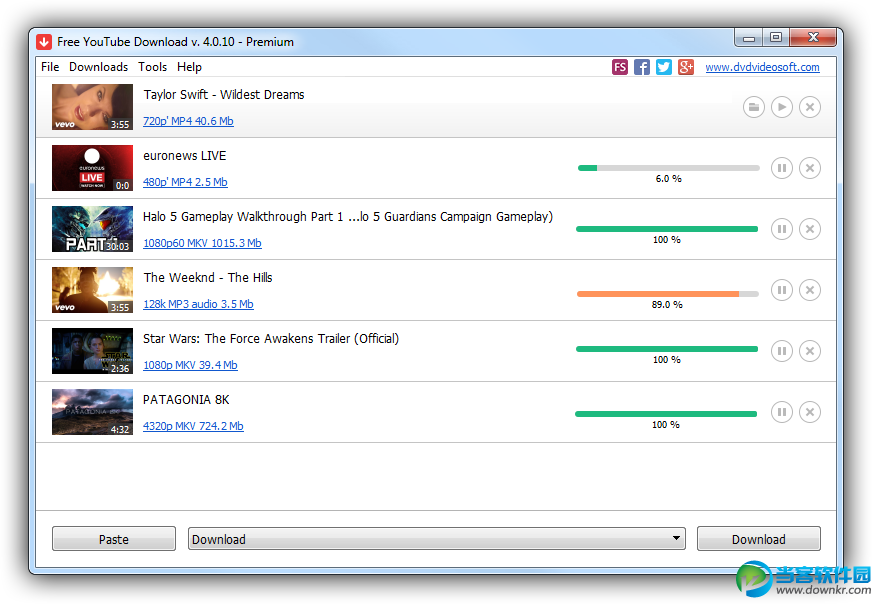This screenshot has width=872, height=604.
Task: Click the Download button at bottom right
Action: point(759,539)
